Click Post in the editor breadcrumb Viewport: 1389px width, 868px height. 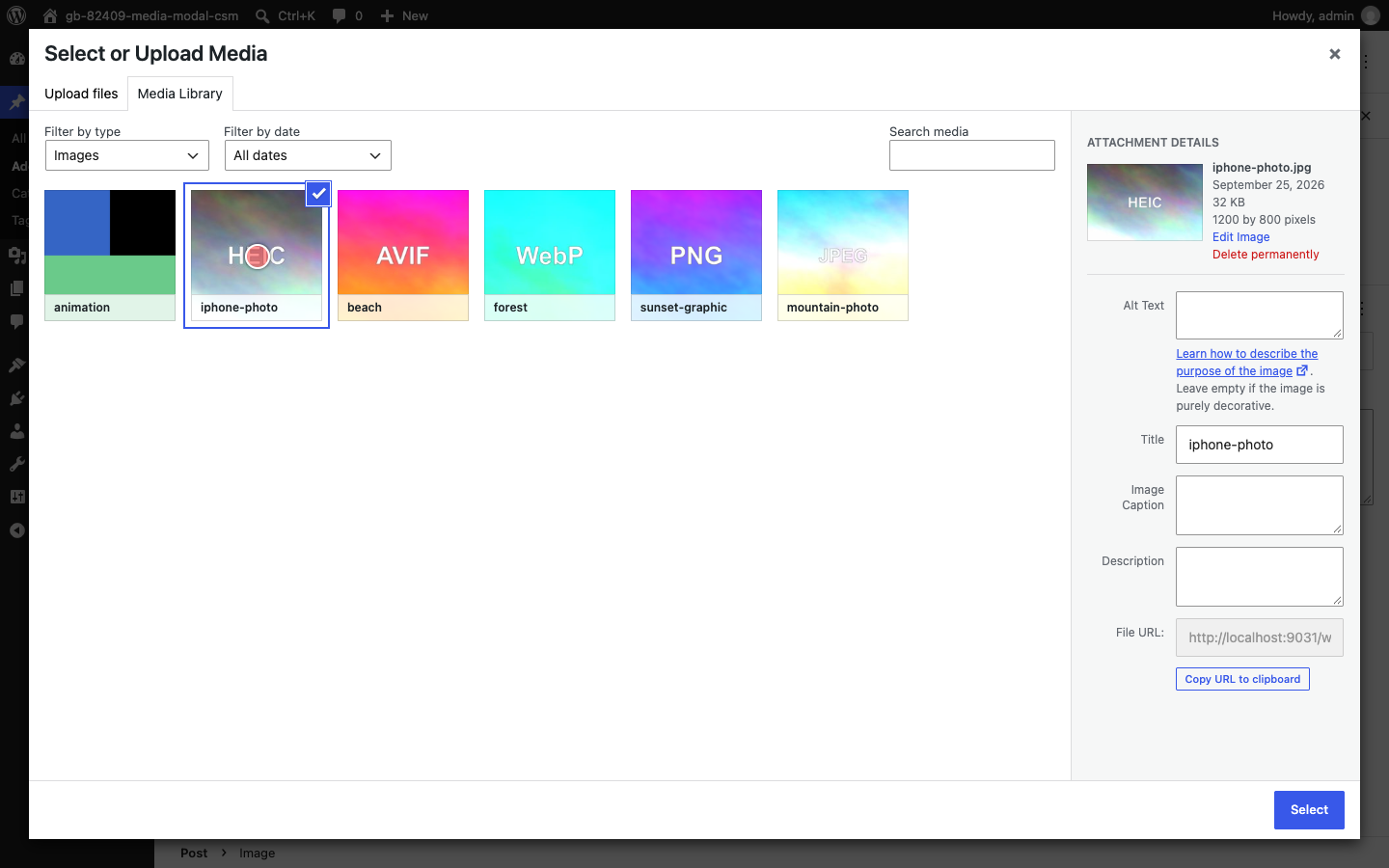(x=194, y=854)
